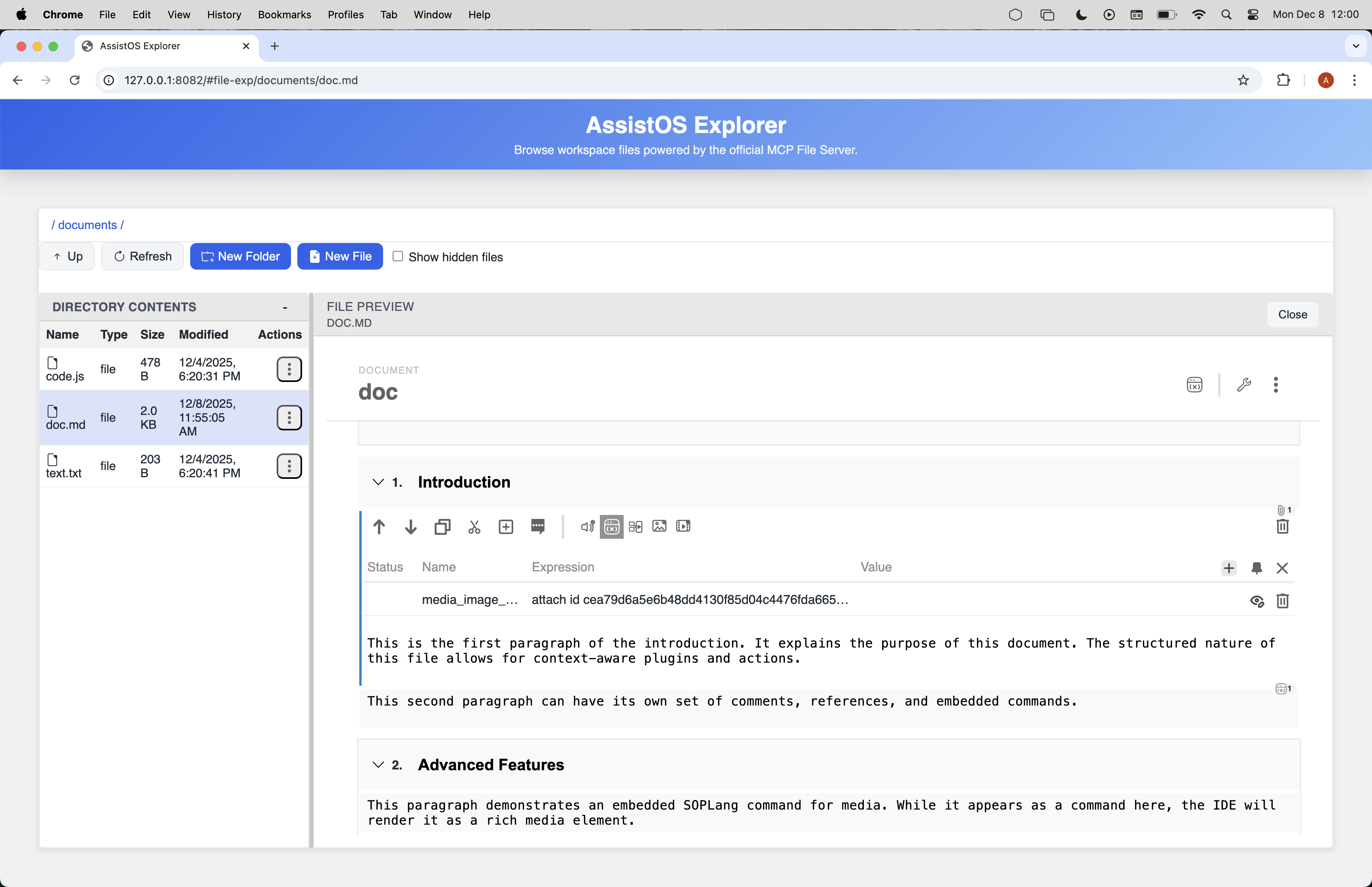Move the paragraph down using the down arrow
The width and height of the screenshot is (1372, 887).
tap(410, 527)
